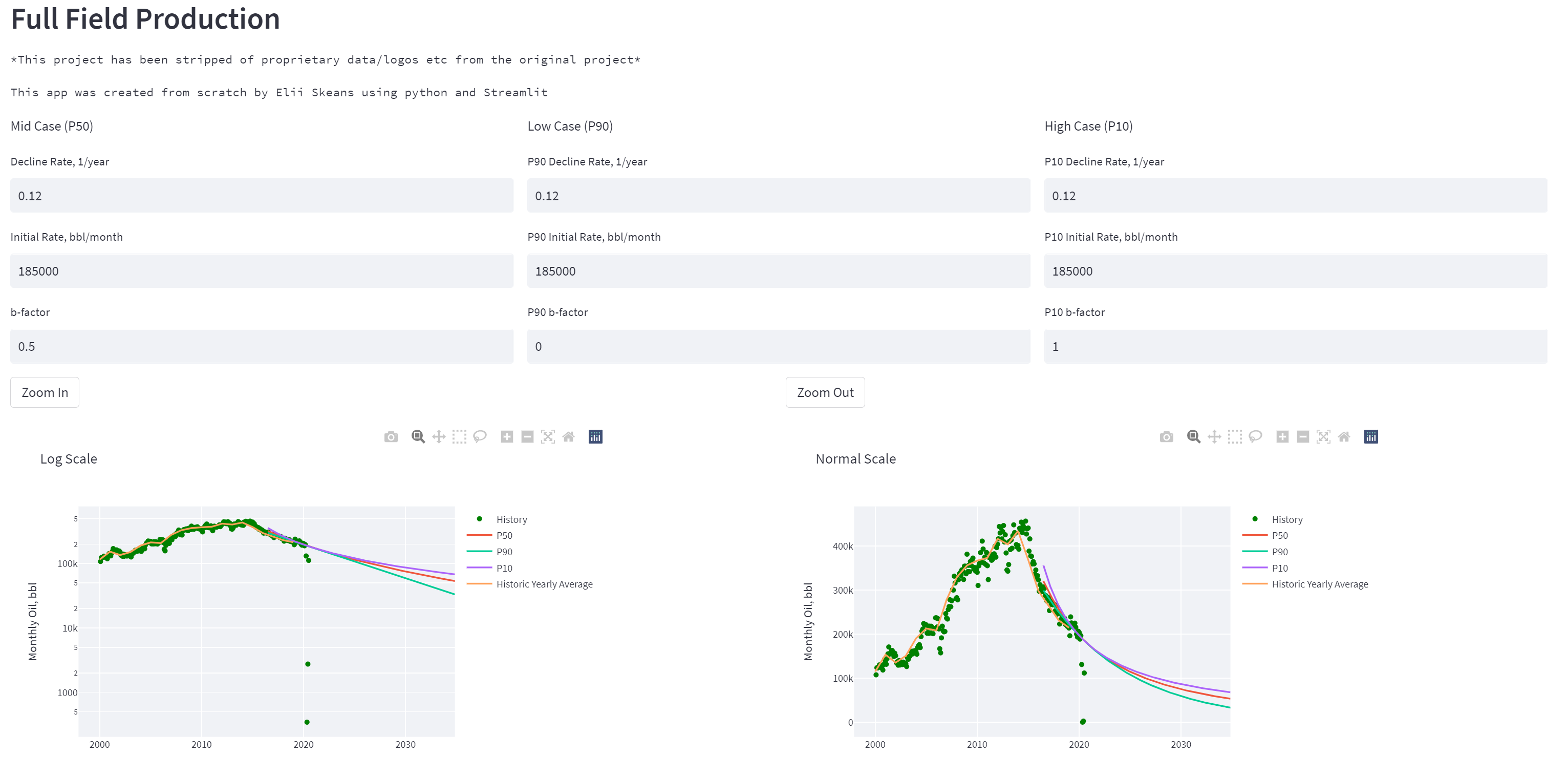The height and width of the screenshot is (777, 1568).
Task: Toggle P90 trace in Normal Scale legend
Action: [x=1279, y=552]
